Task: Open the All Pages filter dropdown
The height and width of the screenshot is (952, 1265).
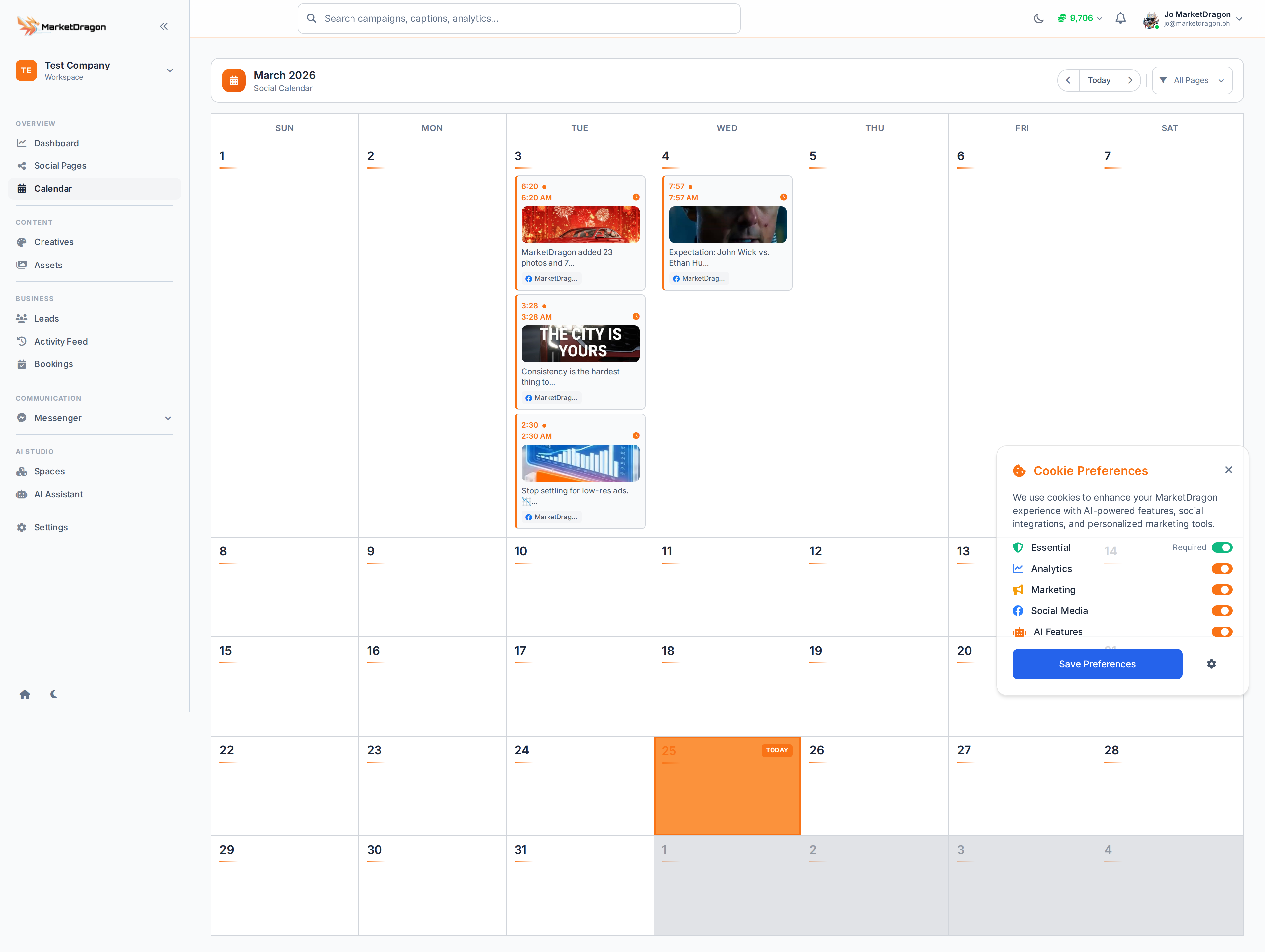Action: pyautogui.click(x=1192, y=80)
